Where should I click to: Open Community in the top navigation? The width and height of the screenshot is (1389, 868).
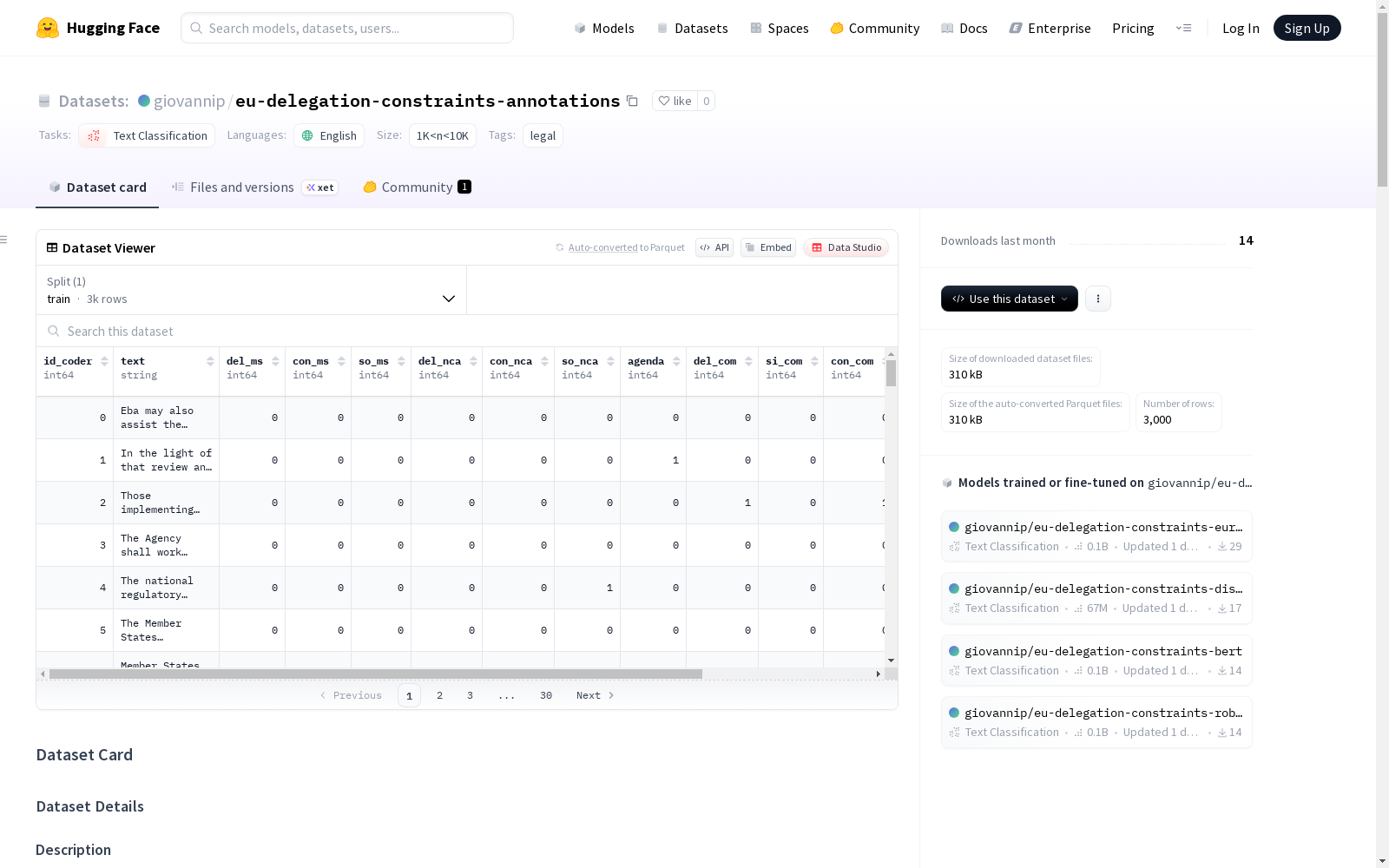click(x=875, y=28)
